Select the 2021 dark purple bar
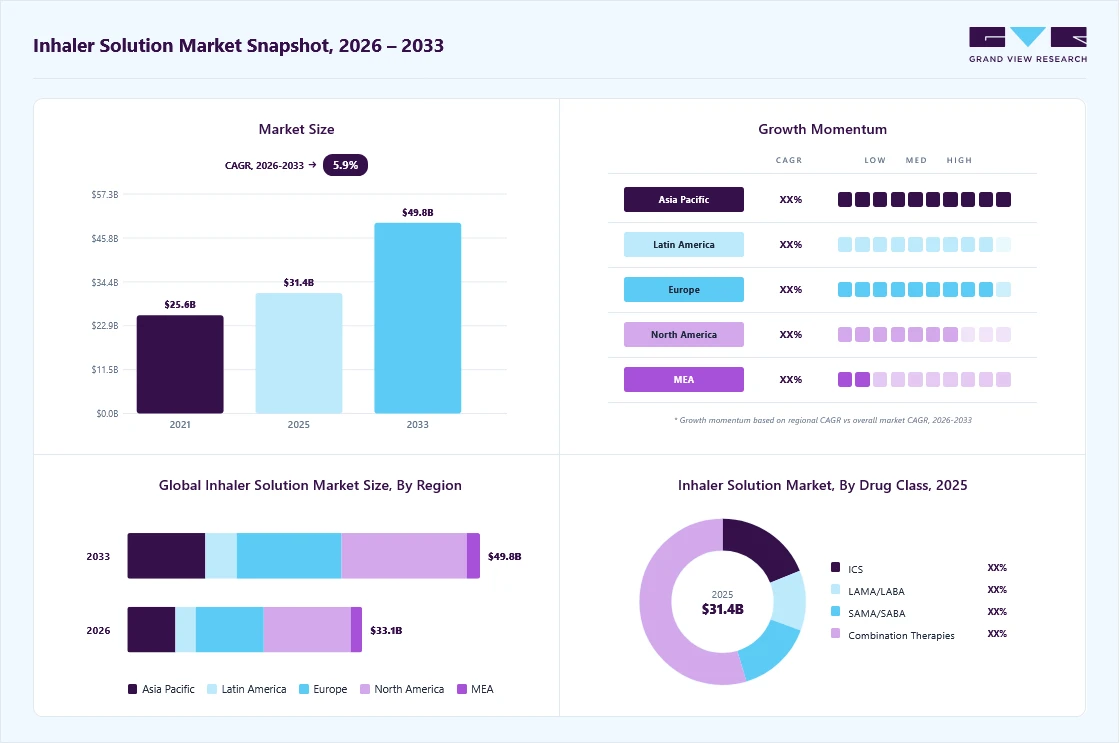Screen dimensions: 1120x743 click(180, 364)
